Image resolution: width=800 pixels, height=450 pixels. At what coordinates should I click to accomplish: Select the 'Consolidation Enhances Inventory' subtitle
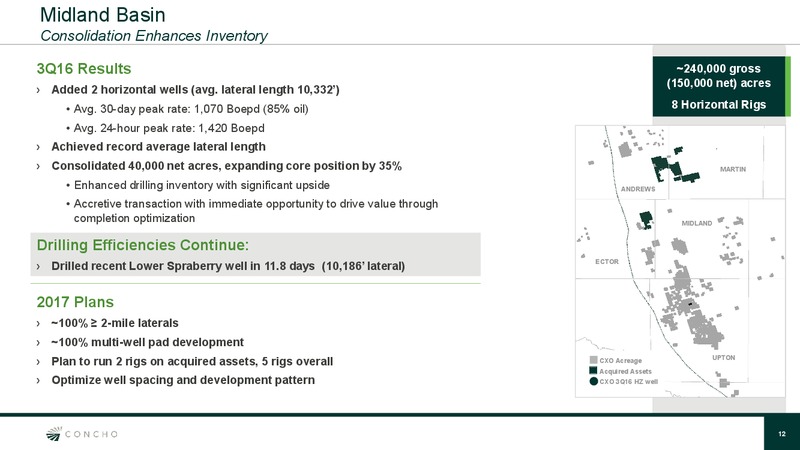click(x=154, y=36)
